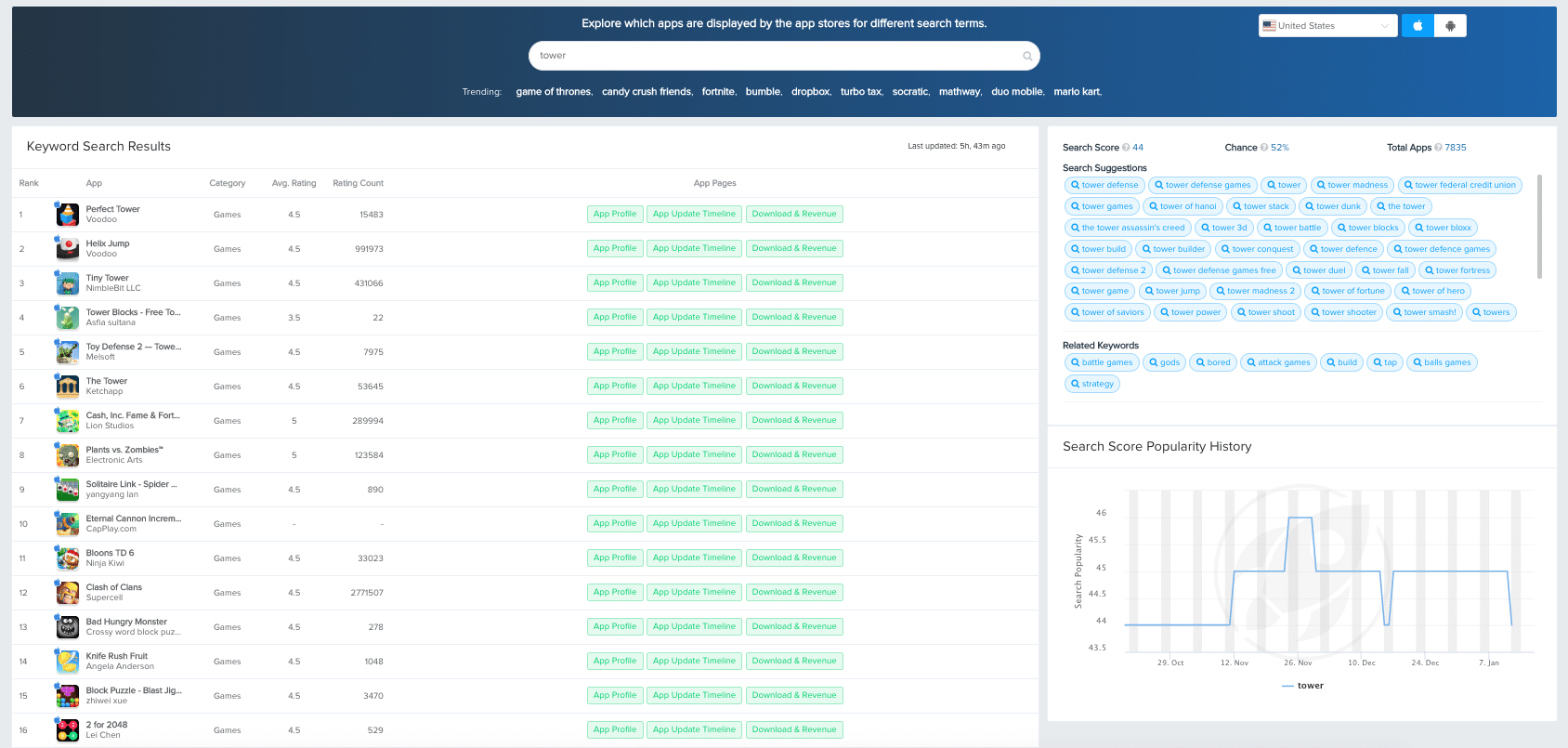This screenshot has height=748, width=1568.
Task: Click Knife Rush Fruit app icon
Action: 67,662
